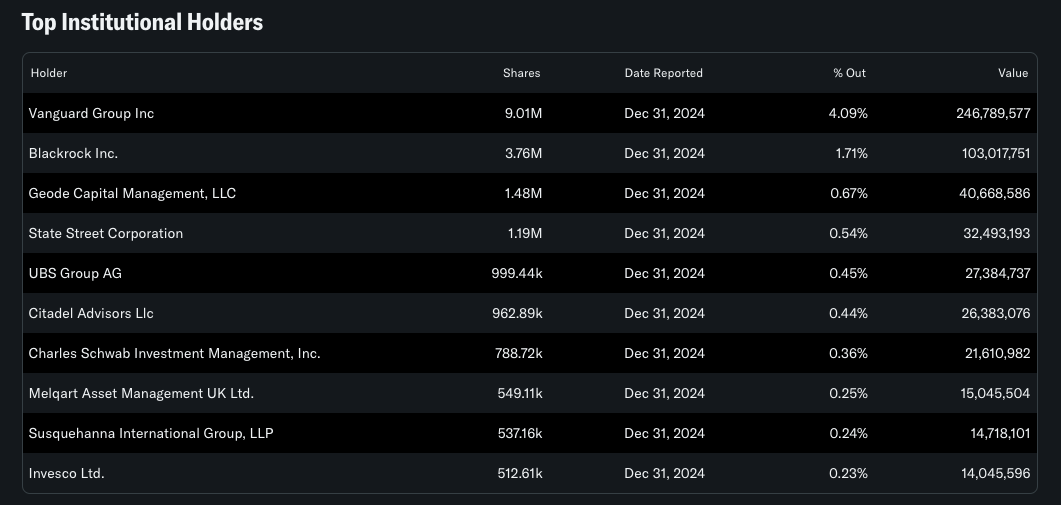Image resolution: width=1061 pixels, height=505 pixels.
Task: Click the date in Blackrock Inc. row
Action: tap(664, 154)
